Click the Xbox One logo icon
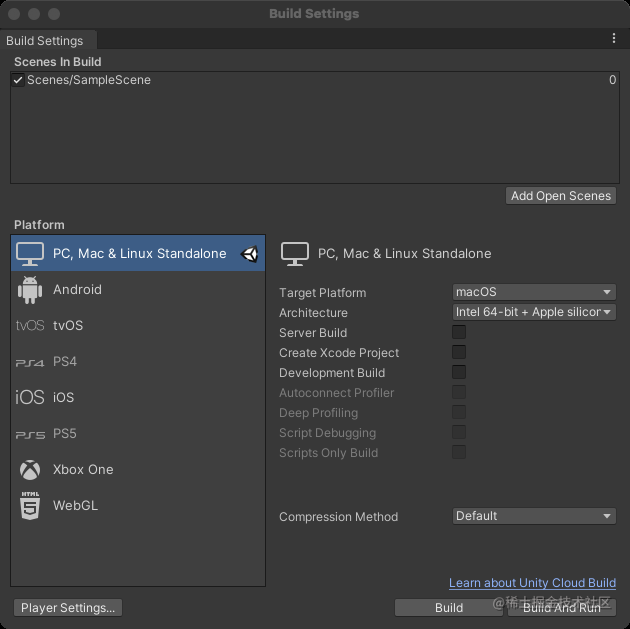 click(30, 470)
